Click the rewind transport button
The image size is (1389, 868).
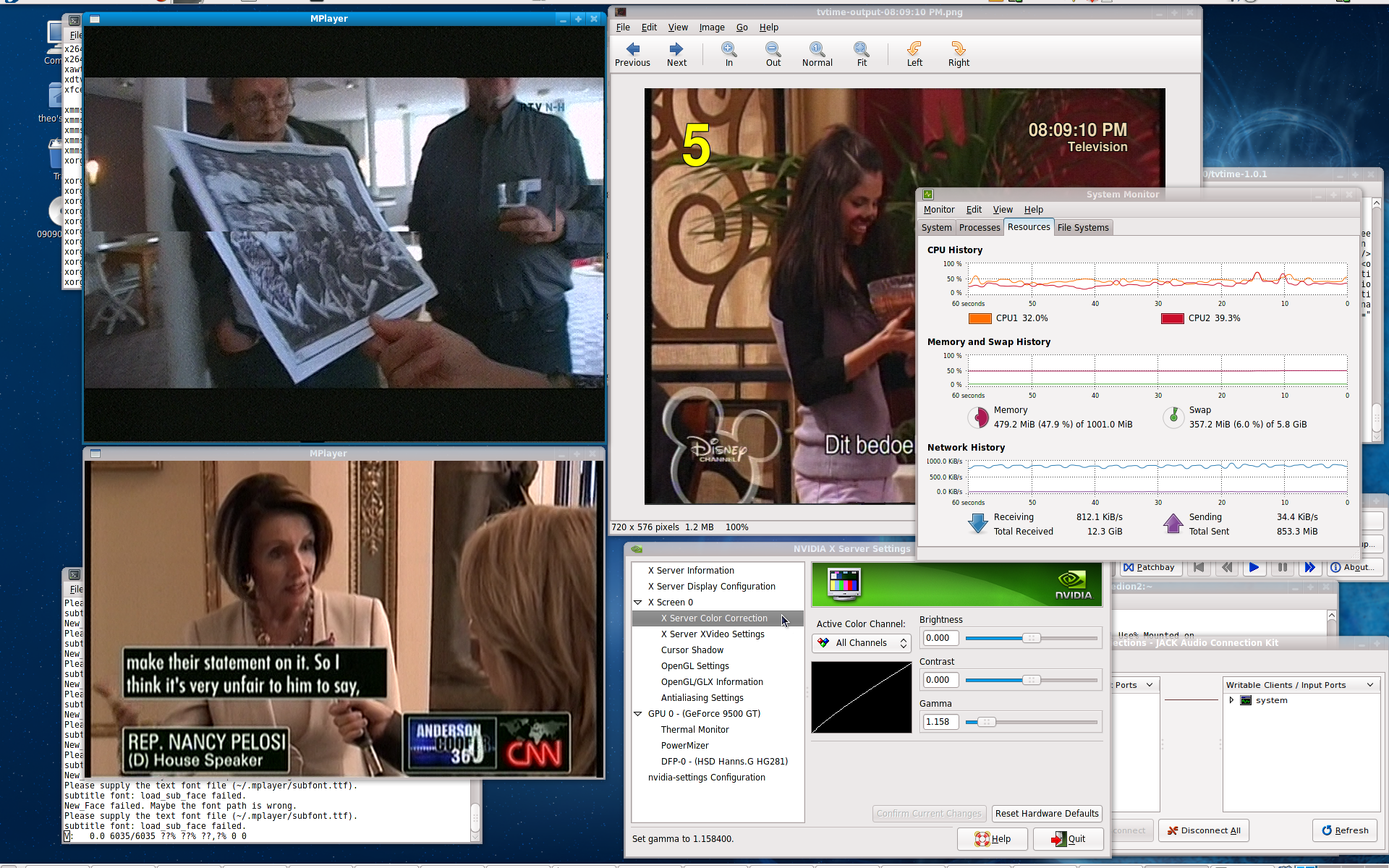click(x=1227, y=567)
